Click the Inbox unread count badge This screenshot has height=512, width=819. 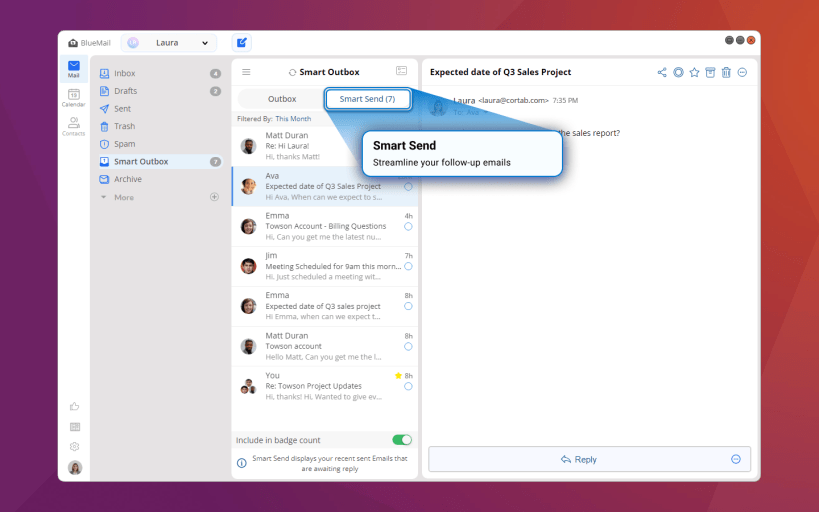[x=215, y=74]
